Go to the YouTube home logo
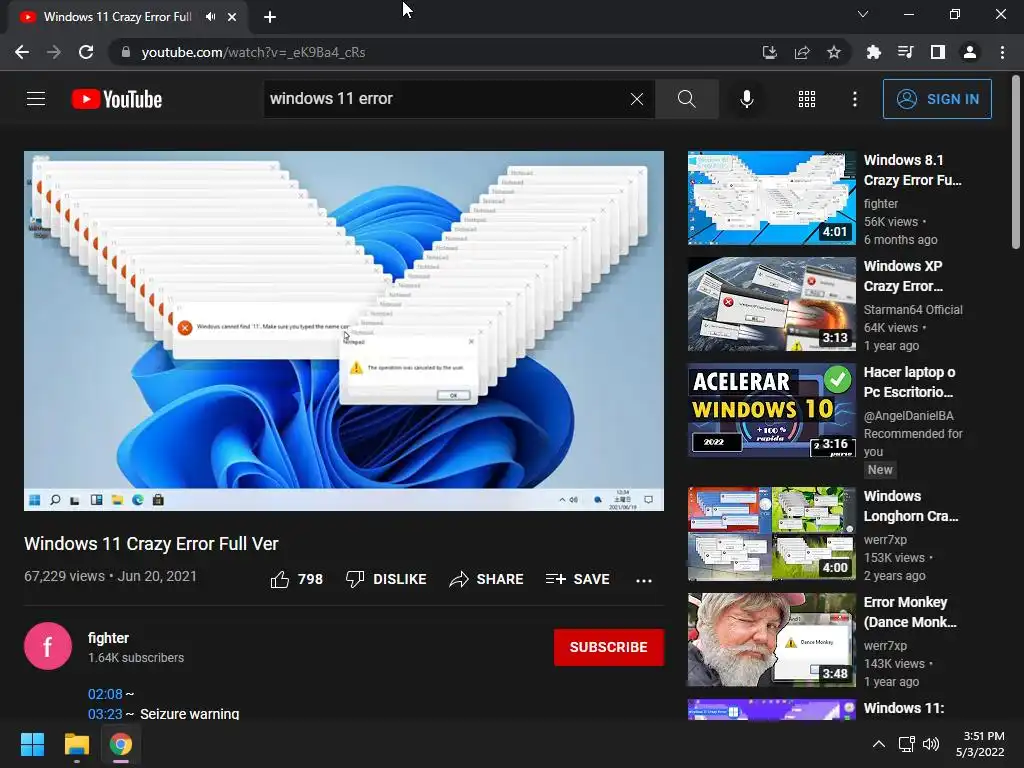 117,99
